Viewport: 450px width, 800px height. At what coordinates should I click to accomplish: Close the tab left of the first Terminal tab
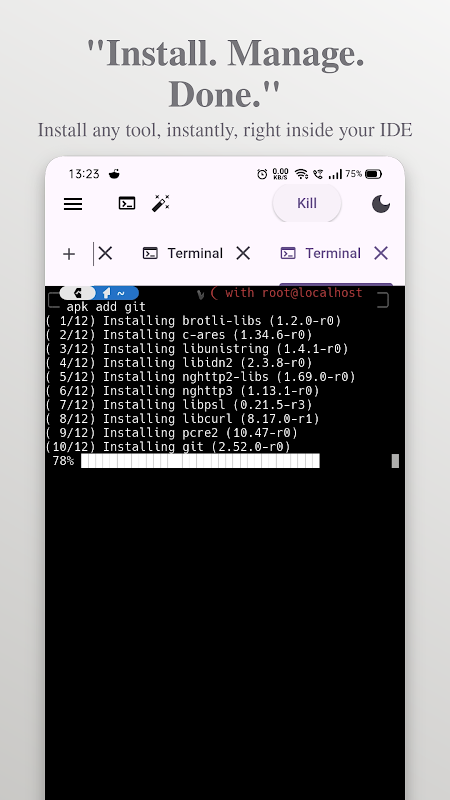coord(105,253)
